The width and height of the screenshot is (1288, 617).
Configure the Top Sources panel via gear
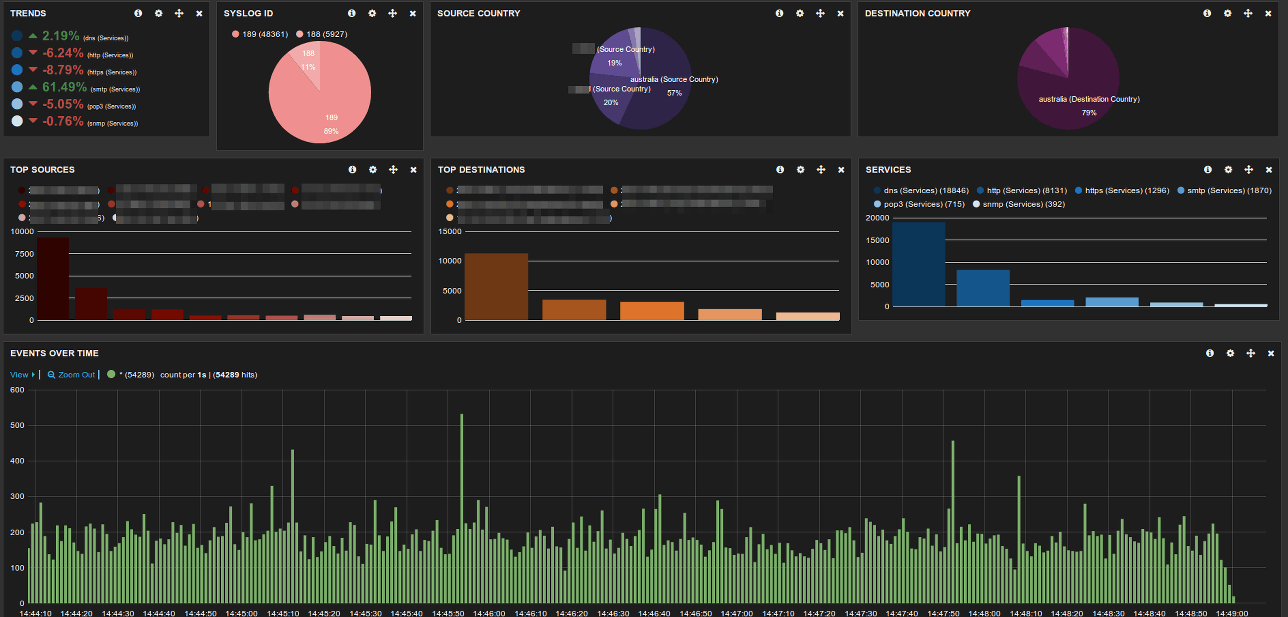[372, 170]
